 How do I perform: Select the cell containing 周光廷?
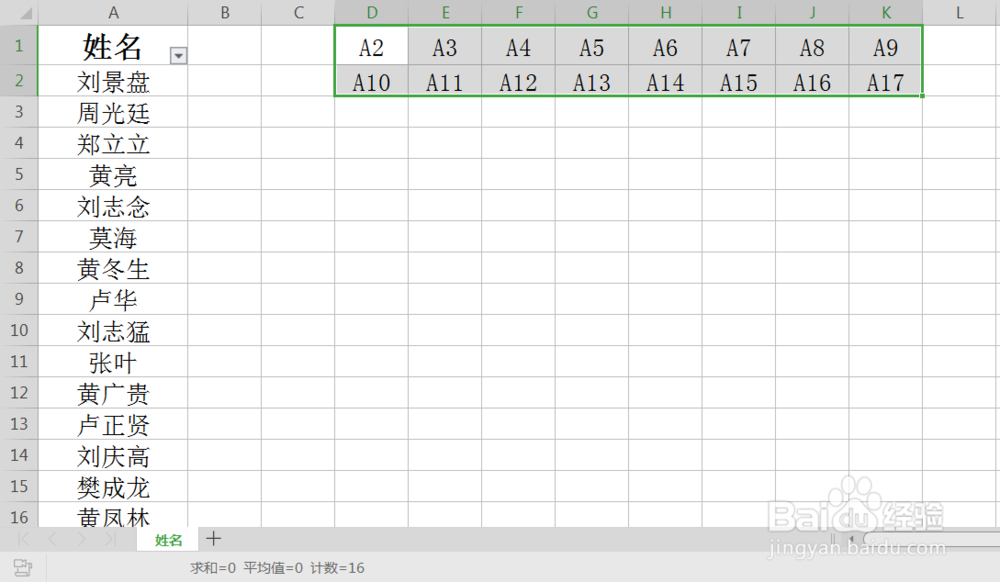113,112
